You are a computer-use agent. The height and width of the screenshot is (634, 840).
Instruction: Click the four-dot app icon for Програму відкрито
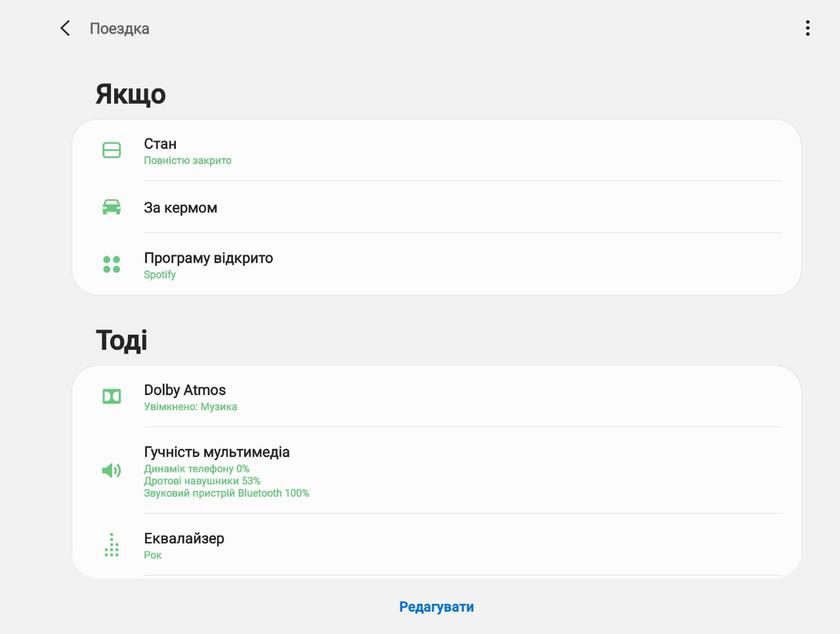tap(112, 264)
